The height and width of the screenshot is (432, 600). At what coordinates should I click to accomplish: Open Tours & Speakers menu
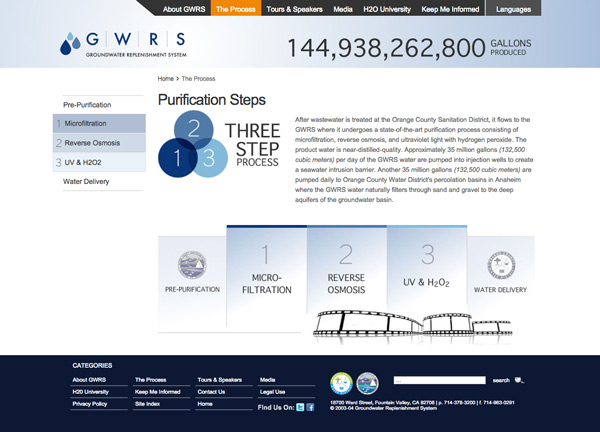click(x=294, y=9)
